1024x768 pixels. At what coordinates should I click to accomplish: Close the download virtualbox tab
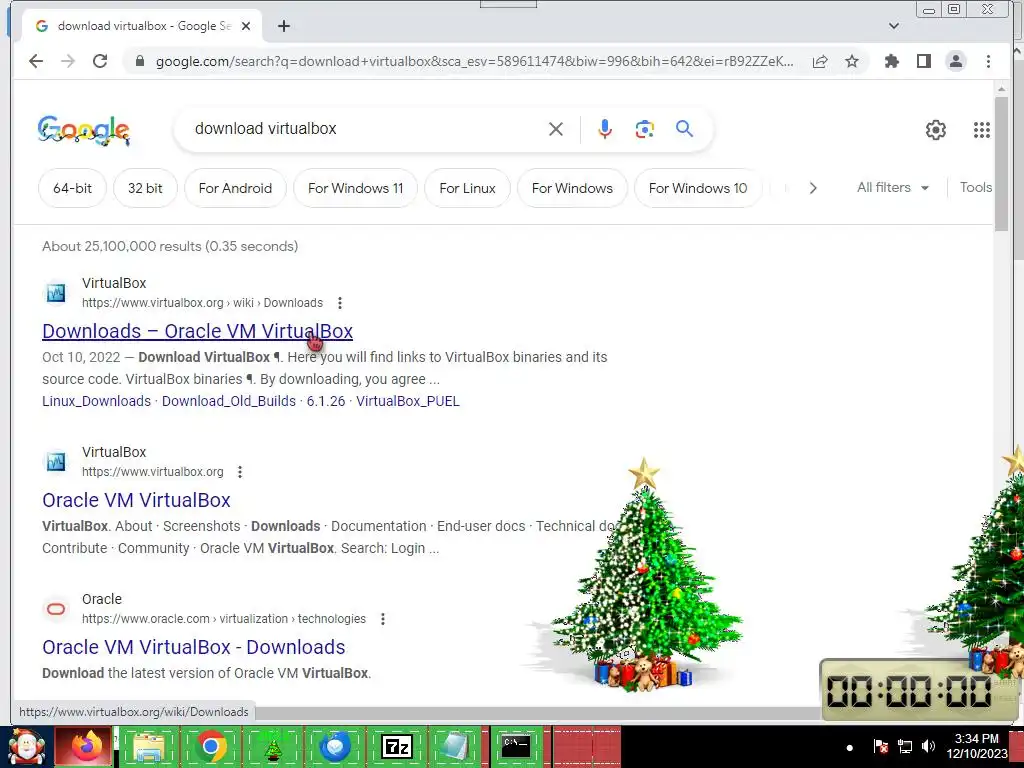[x=246, y=26]
